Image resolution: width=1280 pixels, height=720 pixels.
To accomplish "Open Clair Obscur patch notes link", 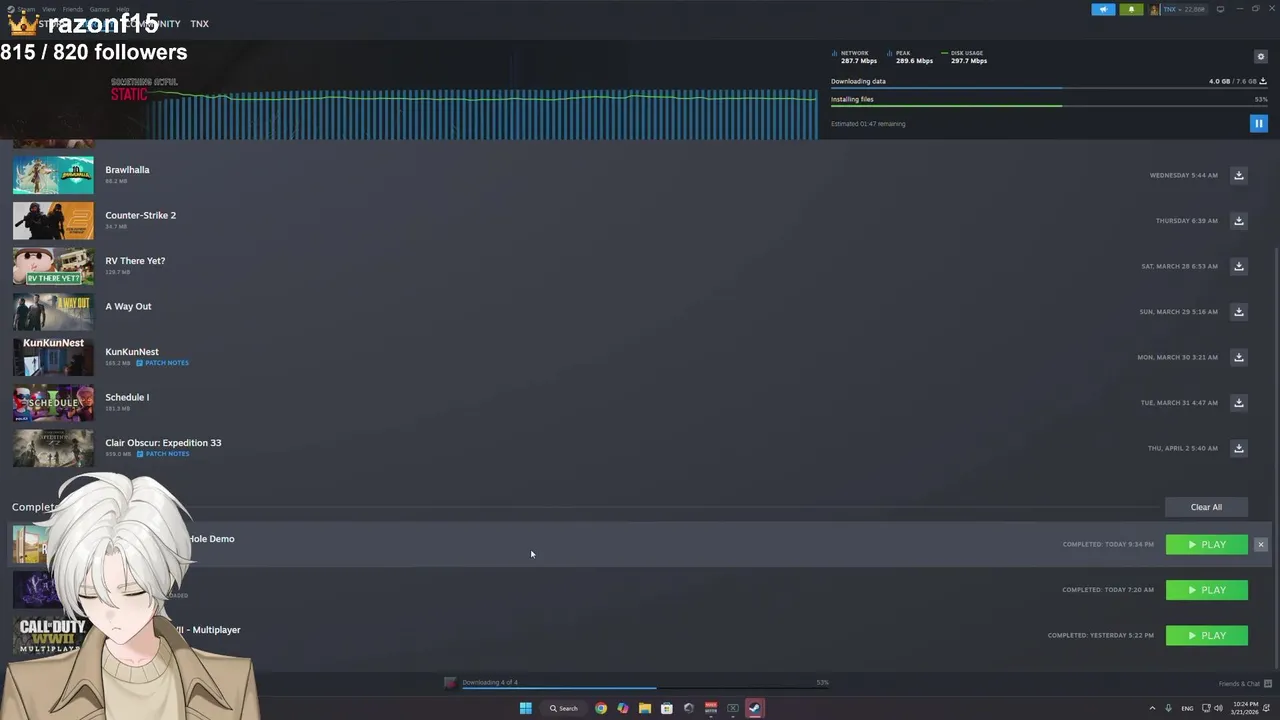I will pos(162,454).
